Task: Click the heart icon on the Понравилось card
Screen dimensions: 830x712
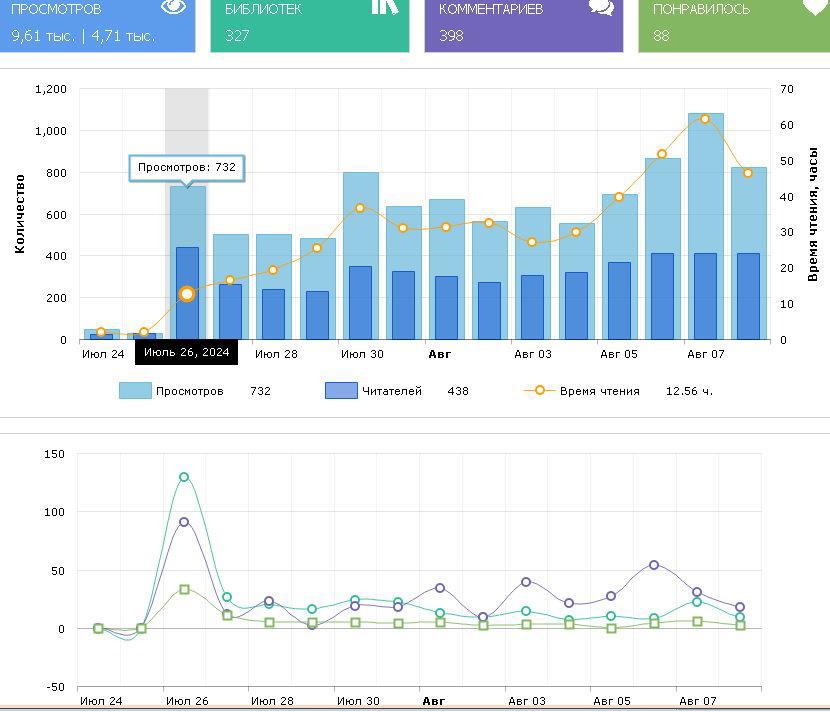Action: click(815, 7)
